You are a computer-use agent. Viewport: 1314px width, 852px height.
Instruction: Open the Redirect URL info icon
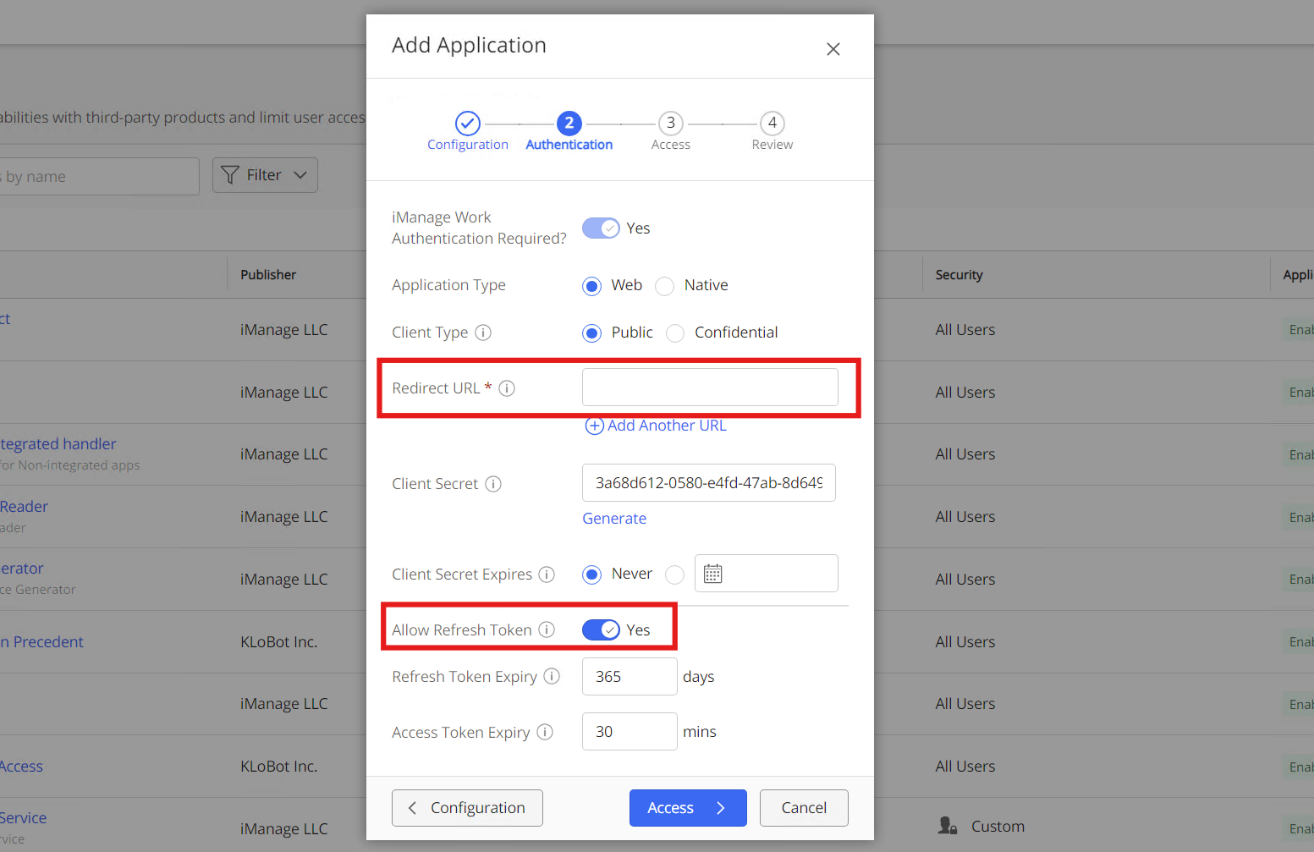coord(507,388)
